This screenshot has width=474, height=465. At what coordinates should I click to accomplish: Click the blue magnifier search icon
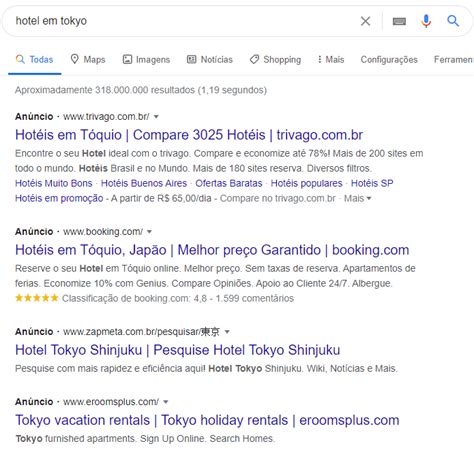coord(453,21)
